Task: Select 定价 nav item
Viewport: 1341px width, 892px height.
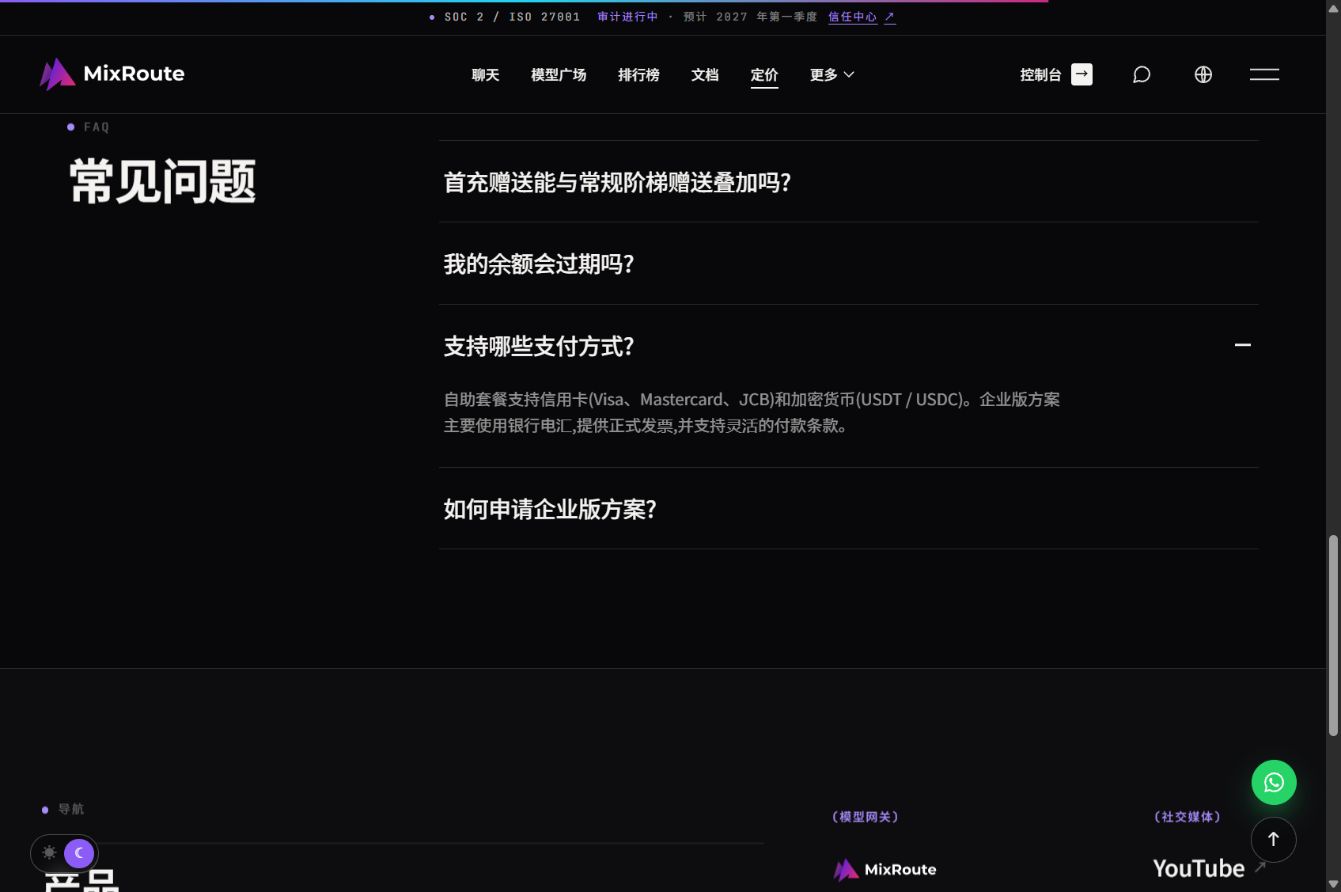Action: (764, 74)
